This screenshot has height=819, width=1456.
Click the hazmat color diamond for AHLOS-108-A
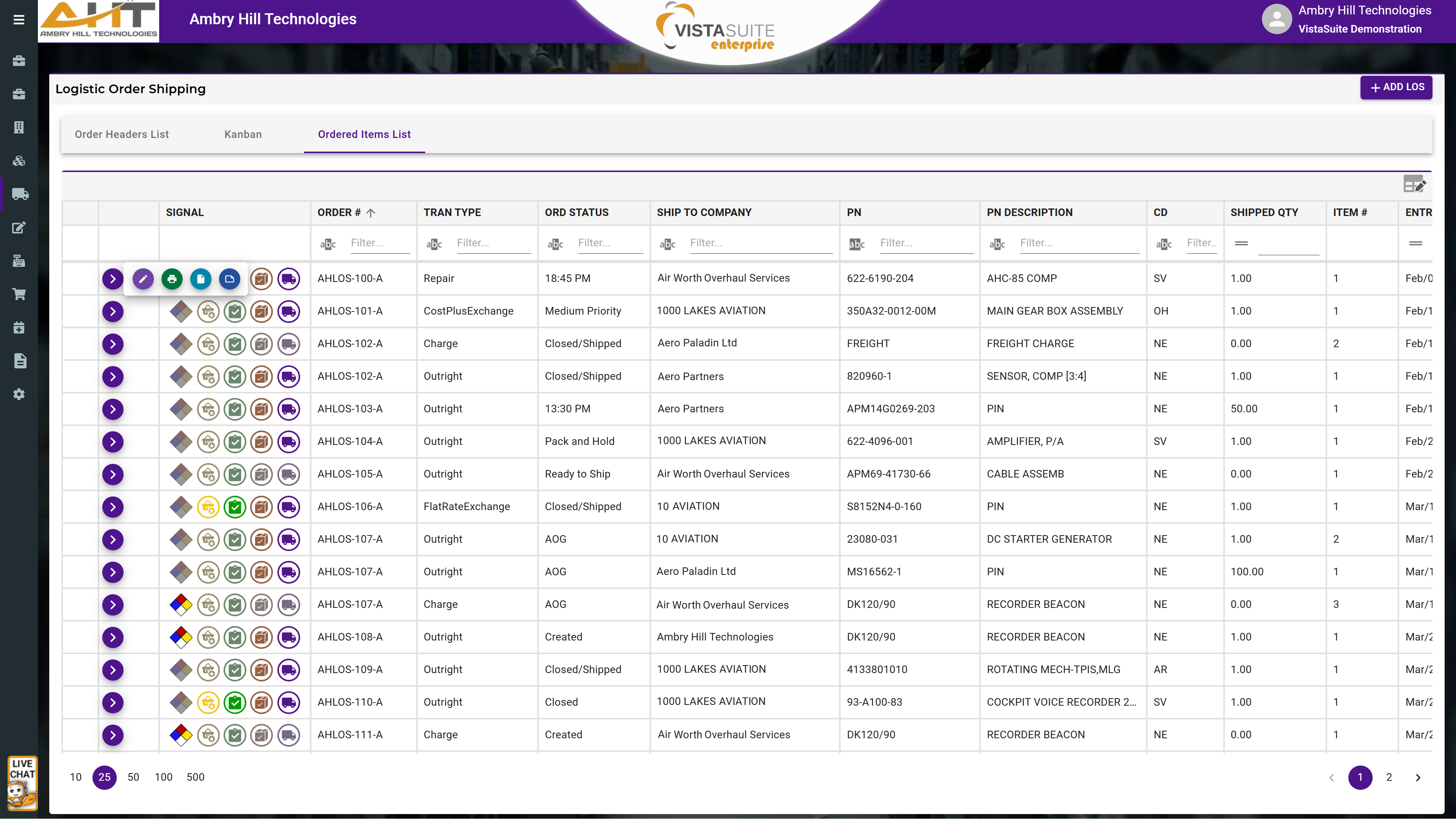181,637
